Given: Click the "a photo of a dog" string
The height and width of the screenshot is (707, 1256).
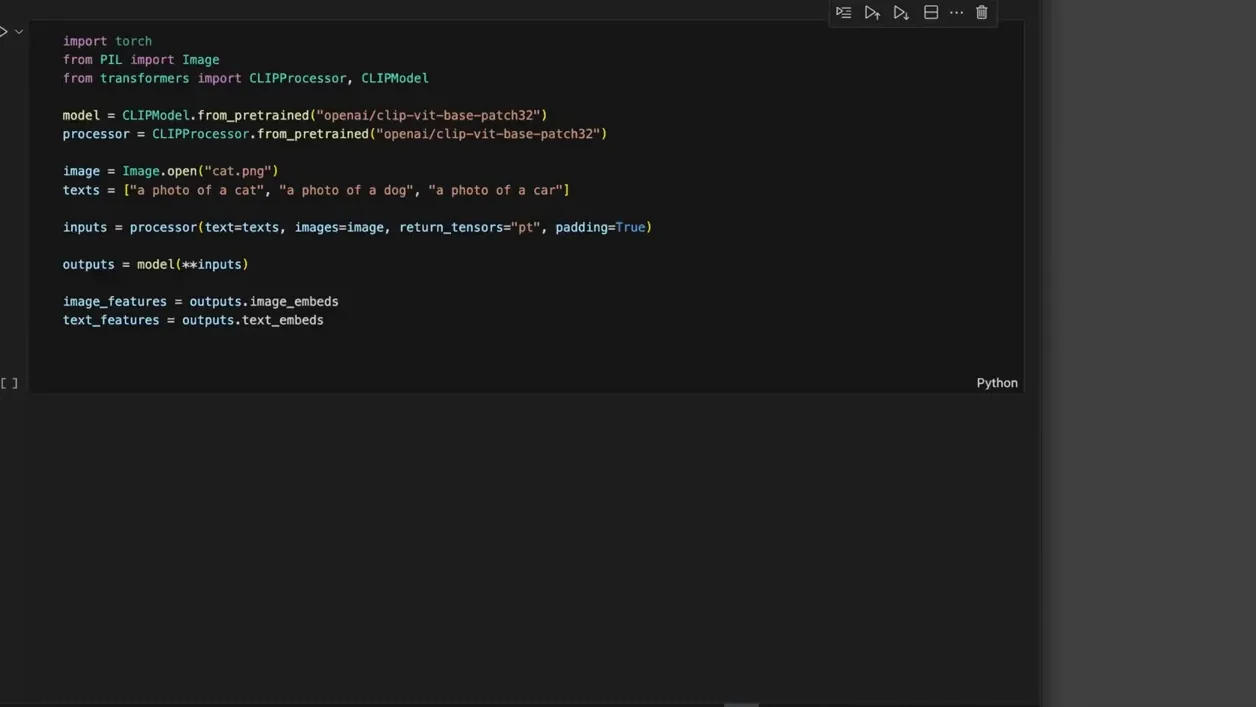Looking at the screenshot, I should point(346,190).
